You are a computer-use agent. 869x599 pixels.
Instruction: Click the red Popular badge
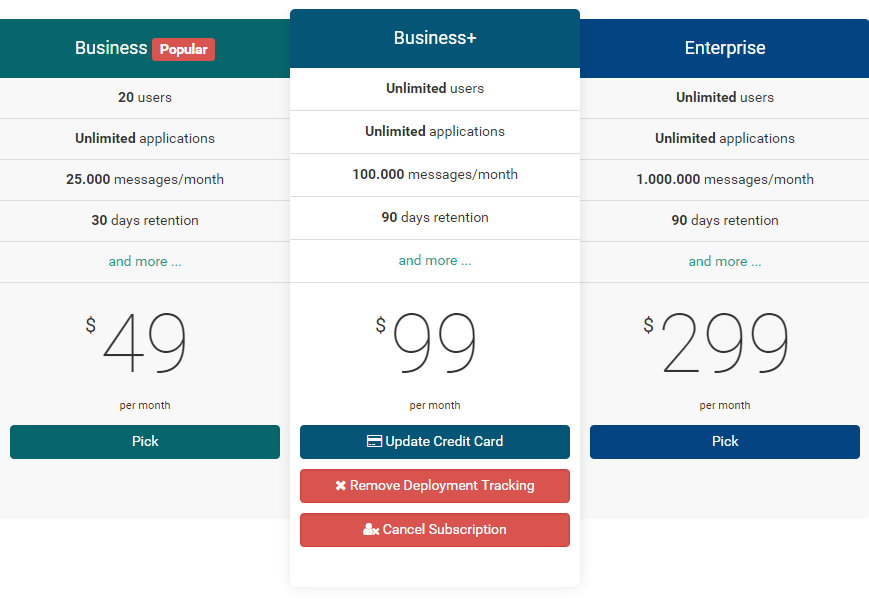tap(183, 49)
